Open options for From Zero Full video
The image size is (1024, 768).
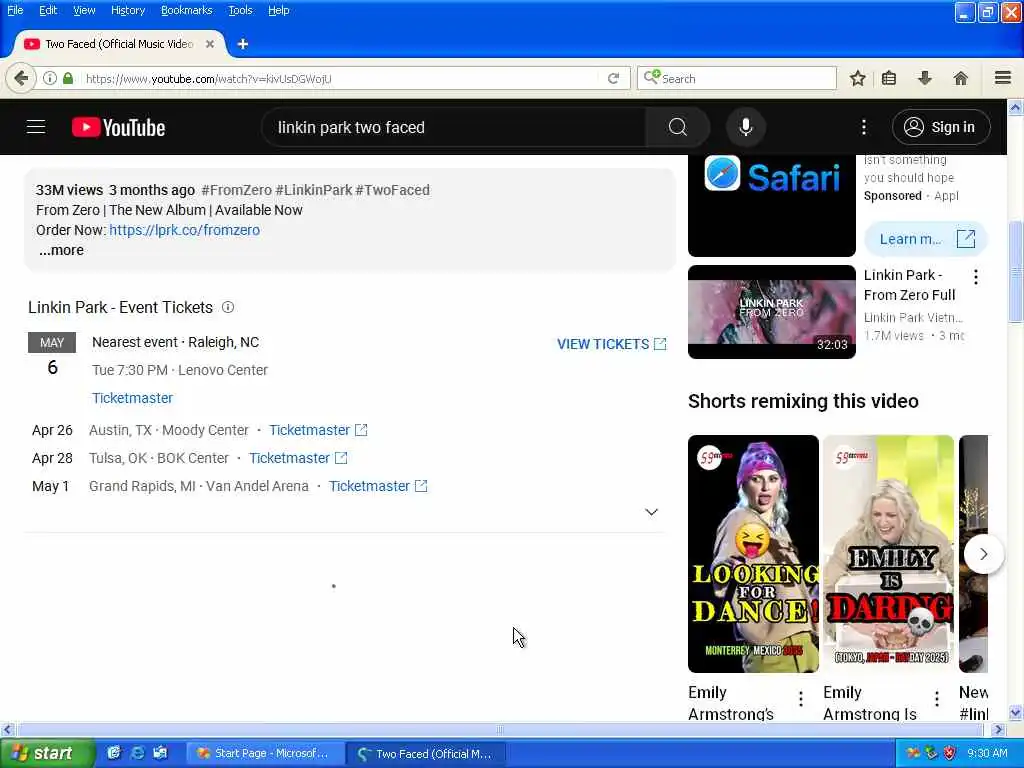tap(976, 277)
